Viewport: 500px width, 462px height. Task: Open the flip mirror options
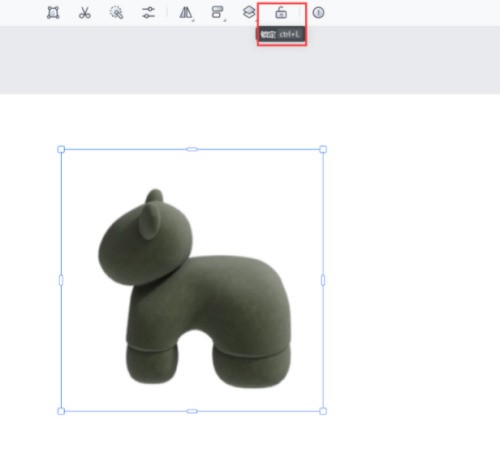coord(186,13)
